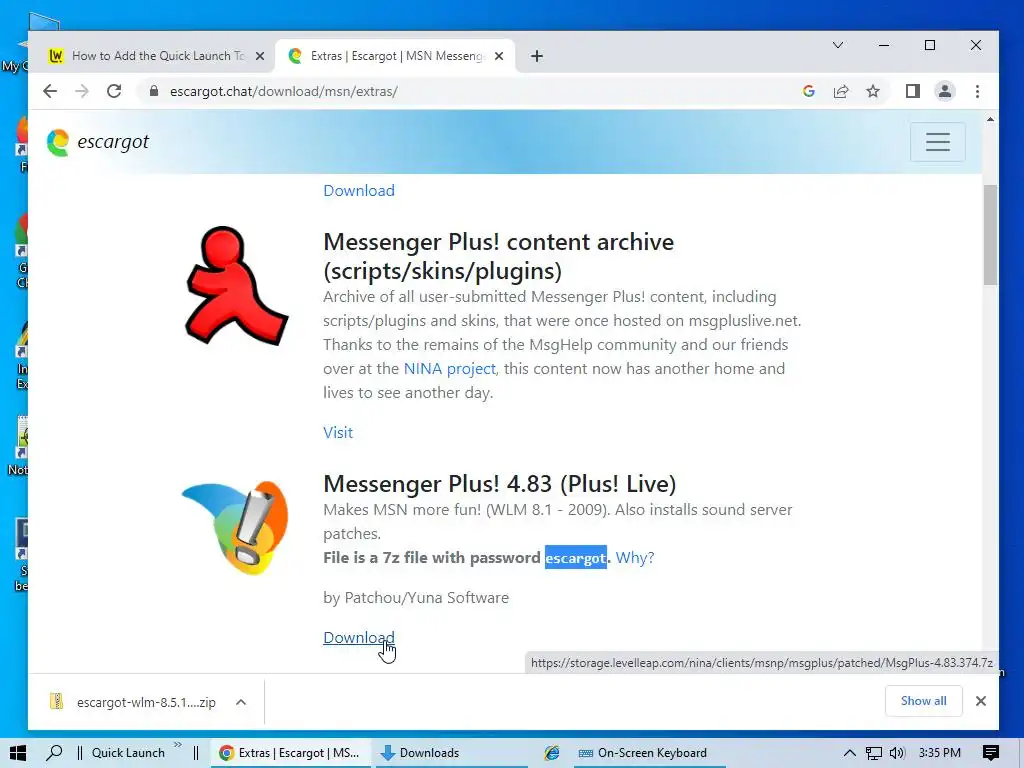Open tab search chevron in title bar

[x=838, y=45]
